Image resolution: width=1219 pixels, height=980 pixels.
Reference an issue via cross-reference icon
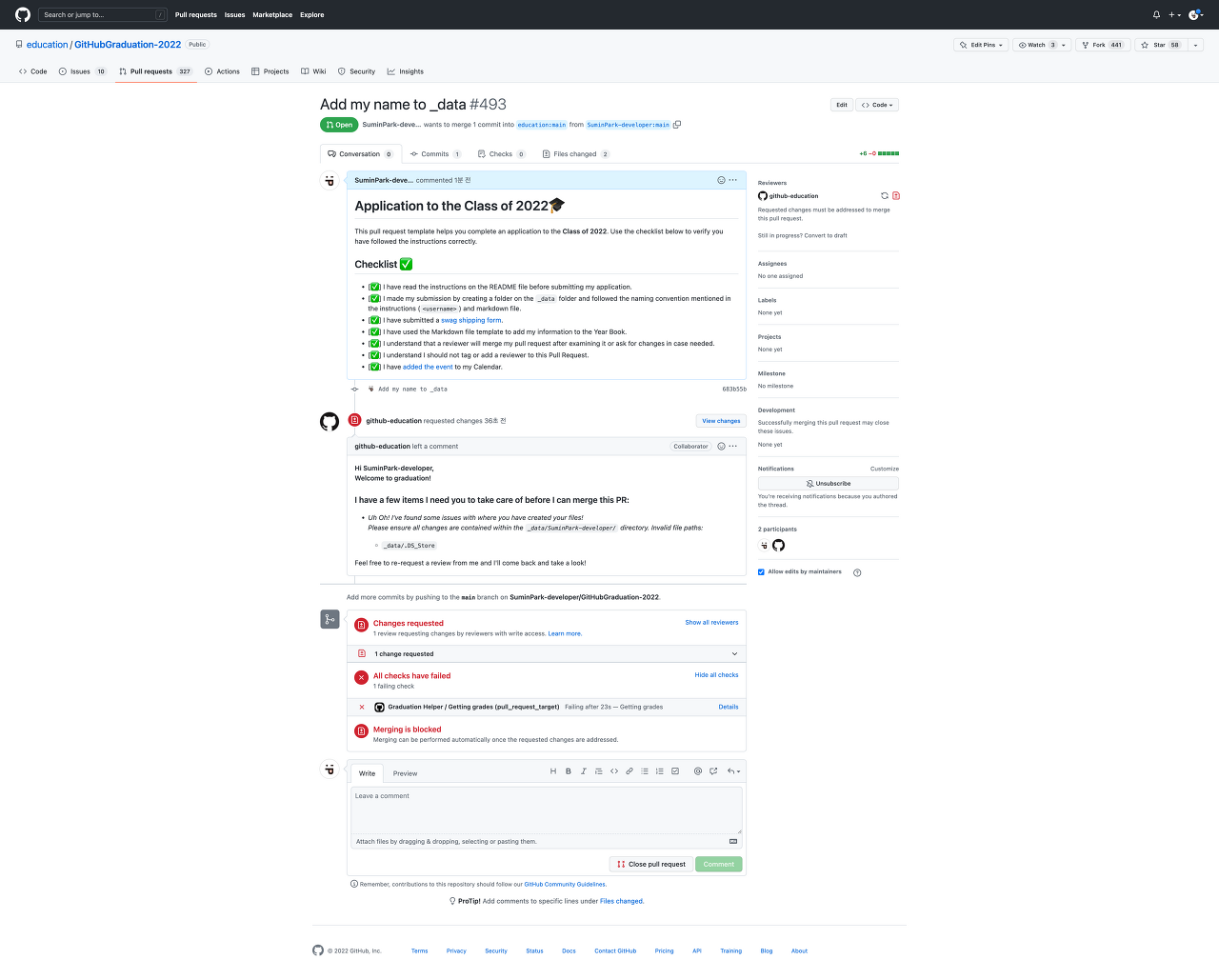[x=713, y=771]
